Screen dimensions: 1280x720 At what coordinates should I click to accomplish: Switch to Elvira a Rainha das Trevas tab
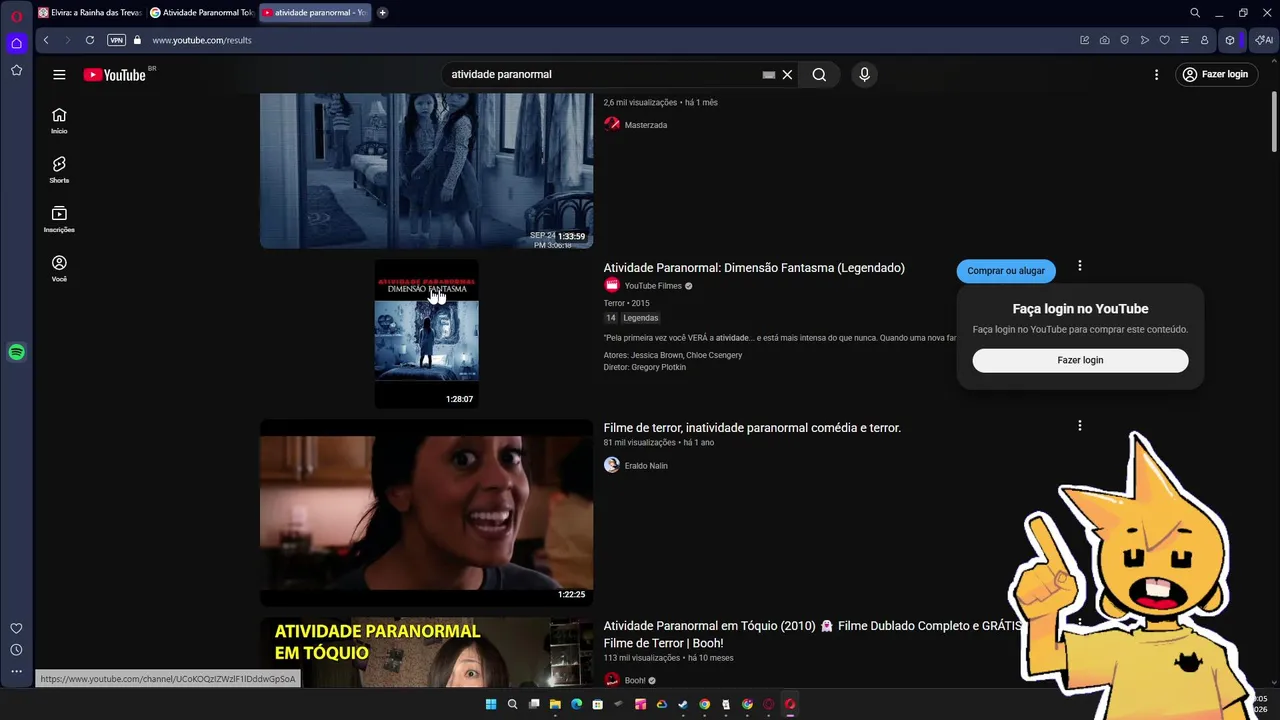coord(89,13)
